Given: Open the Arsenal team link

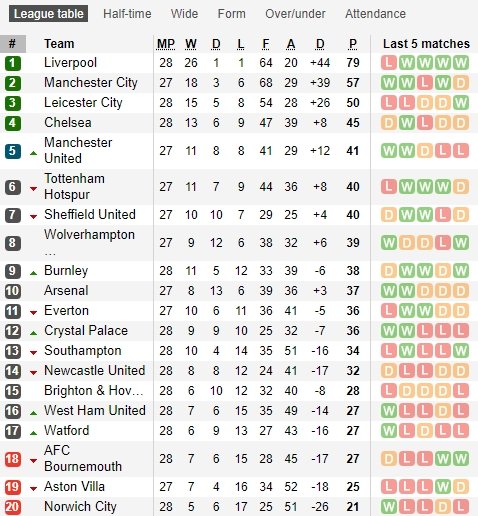Looking at the screenshot, I should (x=66, y=290).
